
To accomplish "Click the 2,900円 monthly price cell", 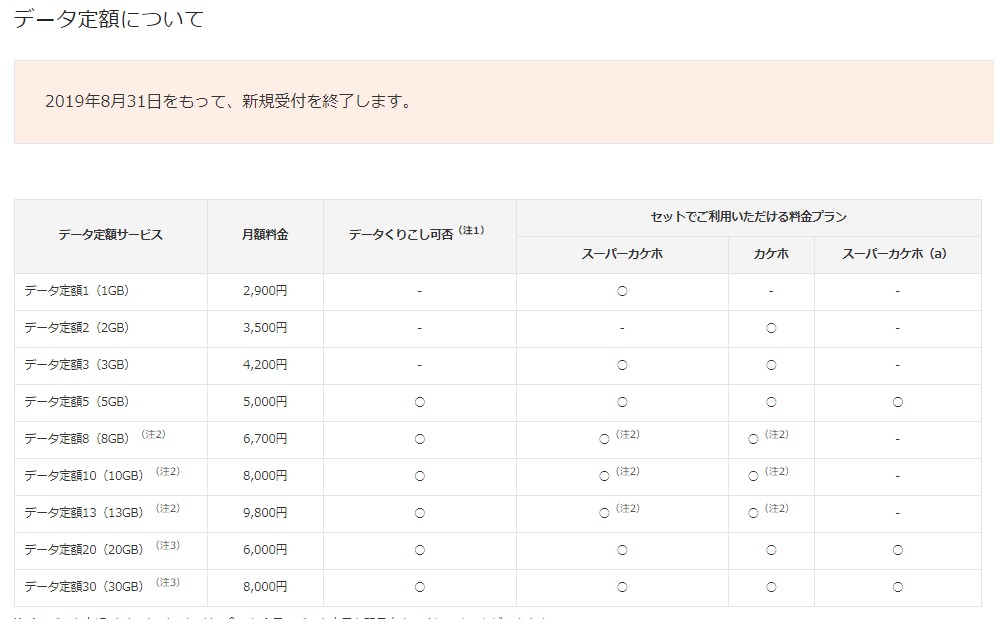I will [x=265, y=291].
